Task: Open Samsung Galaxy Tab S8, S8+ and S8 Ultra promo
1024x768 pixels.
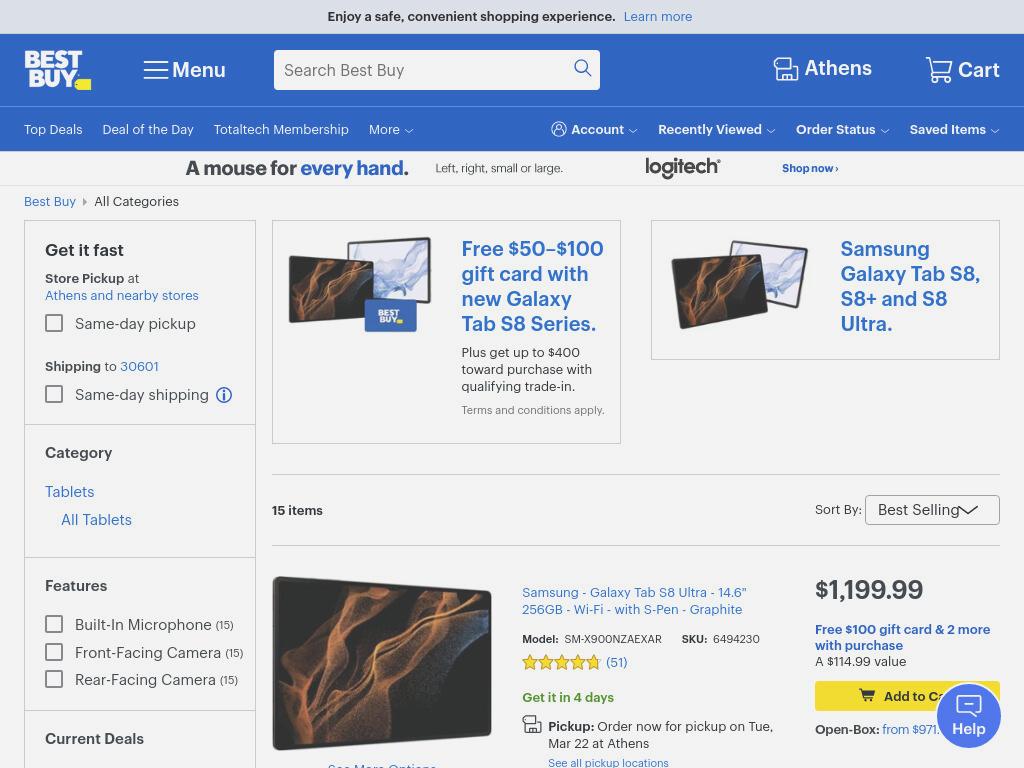Action: tap(910, 286)
